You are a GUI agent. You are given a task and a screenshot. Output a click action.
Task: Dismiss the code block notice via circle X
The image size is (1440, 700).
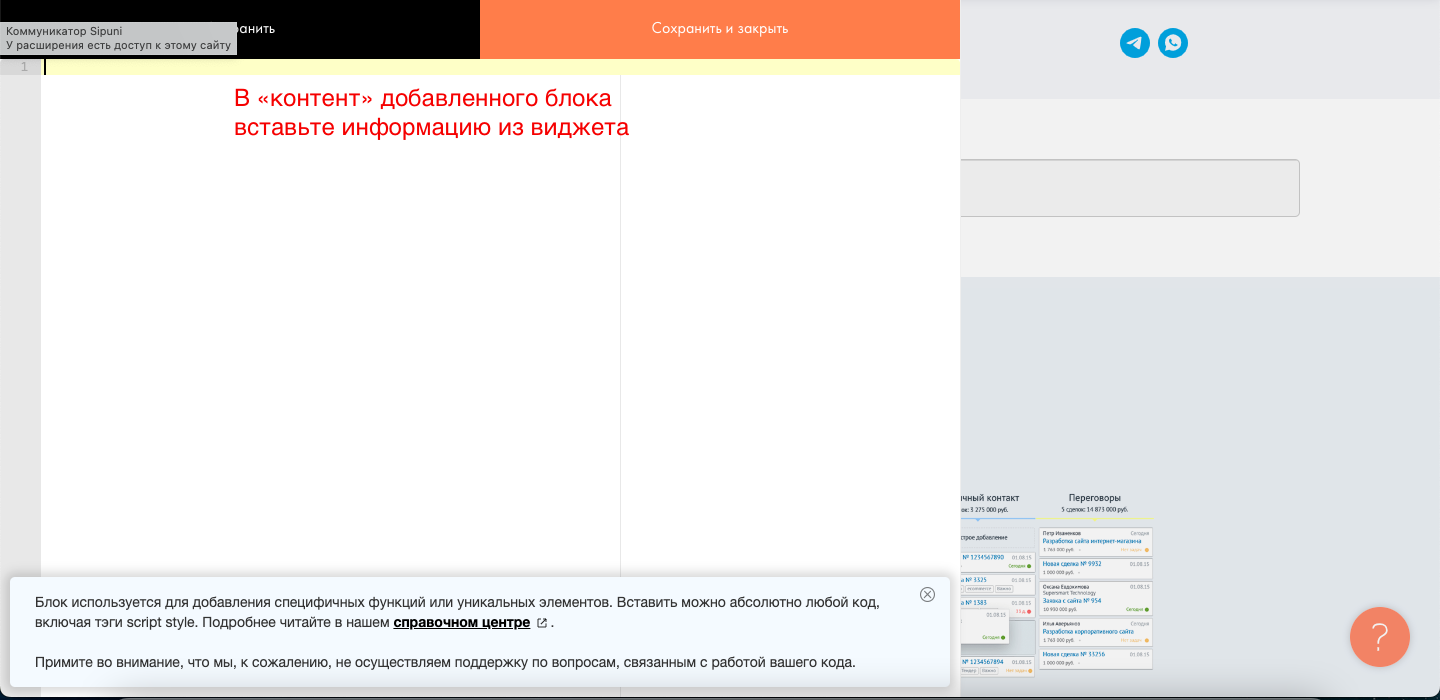(928, 593)
